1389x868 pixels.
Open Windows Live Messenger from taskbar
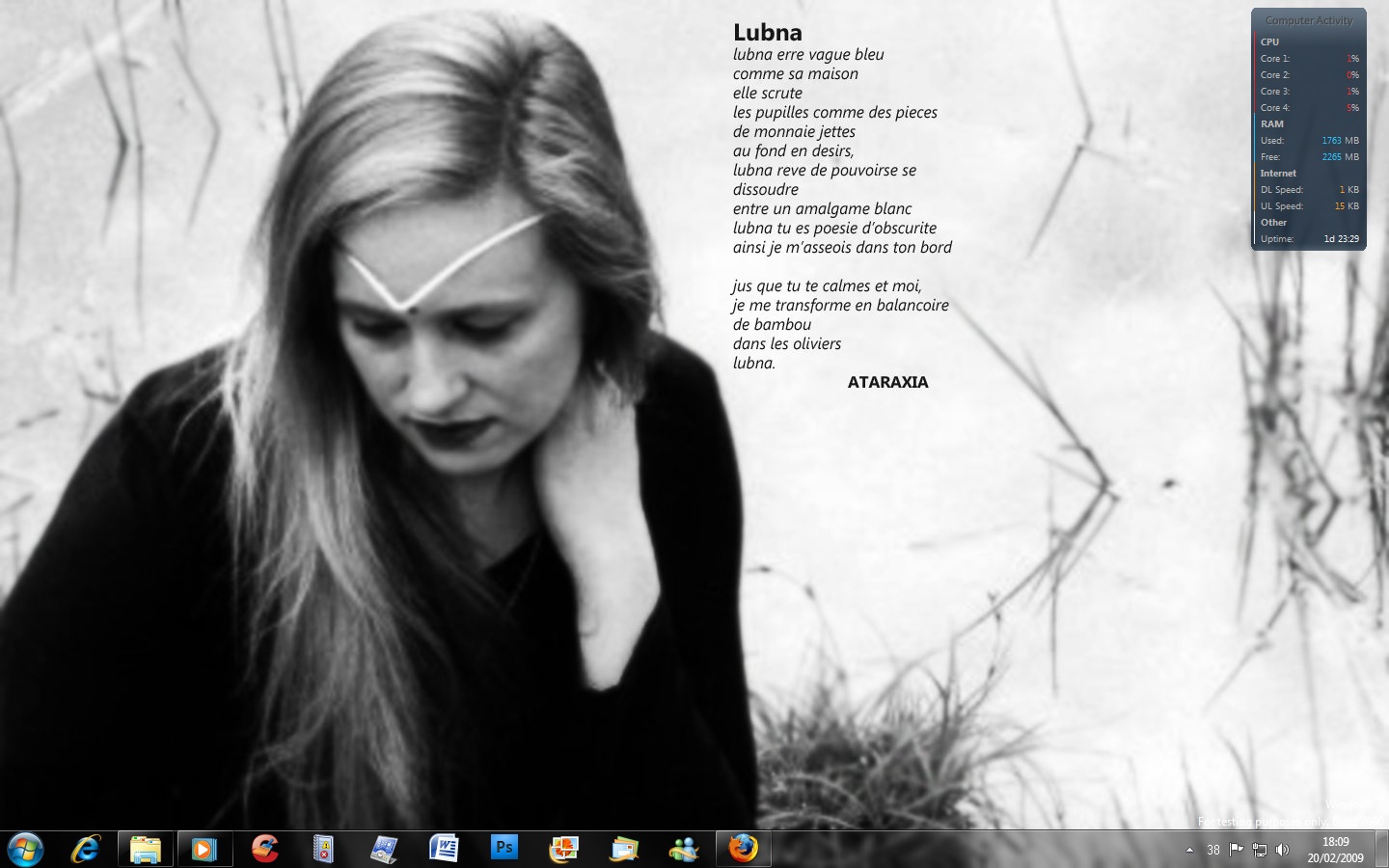(x=684, y=849)
